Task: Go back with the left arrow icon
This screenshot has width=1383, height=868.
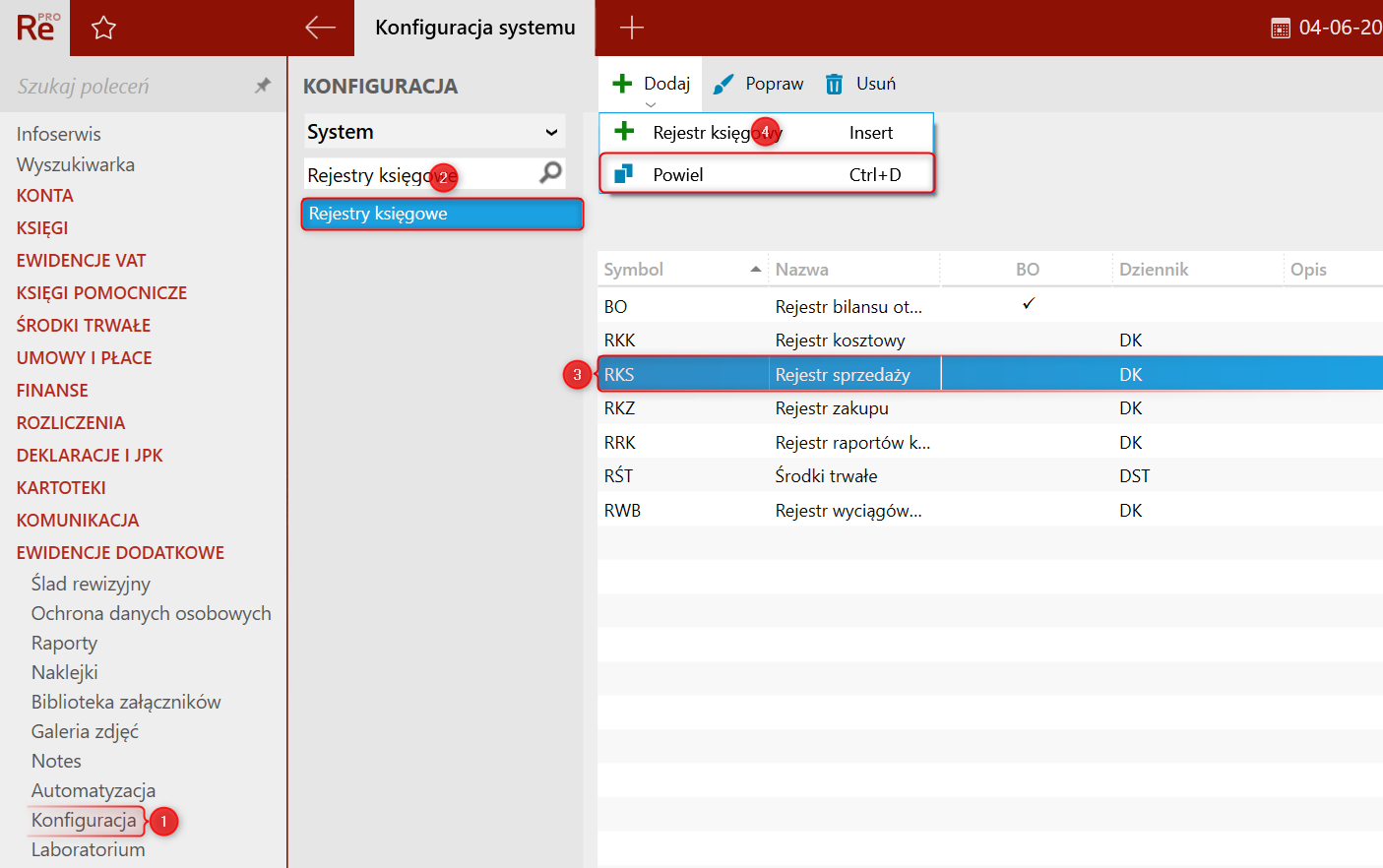Action: click(x=320, y=28)
